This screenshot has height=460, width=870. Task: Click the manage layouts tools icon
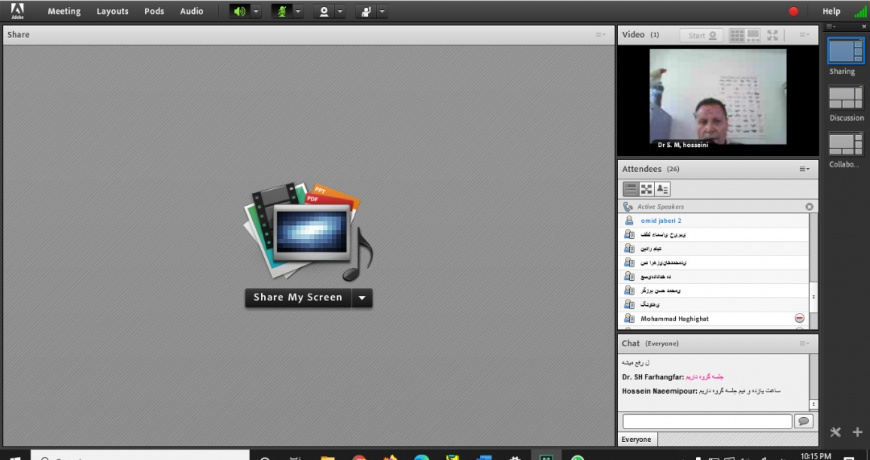tap(835, 432)
